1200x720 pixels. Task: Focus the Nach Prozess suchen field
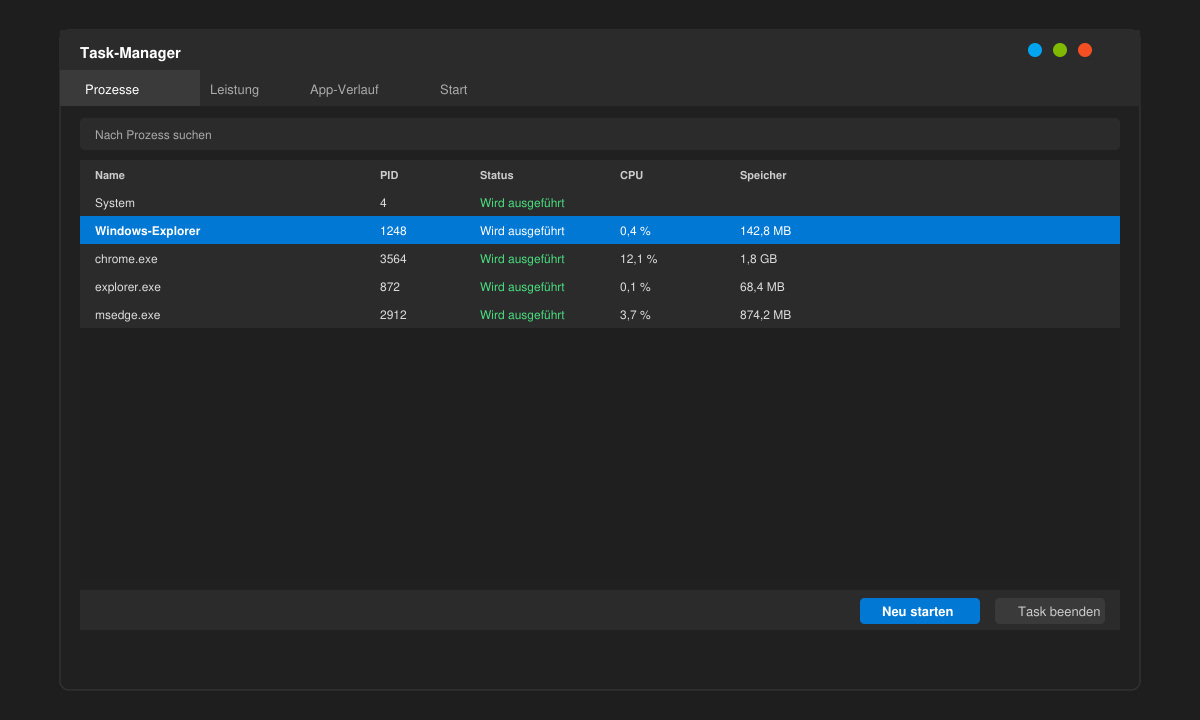[x=600, y=134]
